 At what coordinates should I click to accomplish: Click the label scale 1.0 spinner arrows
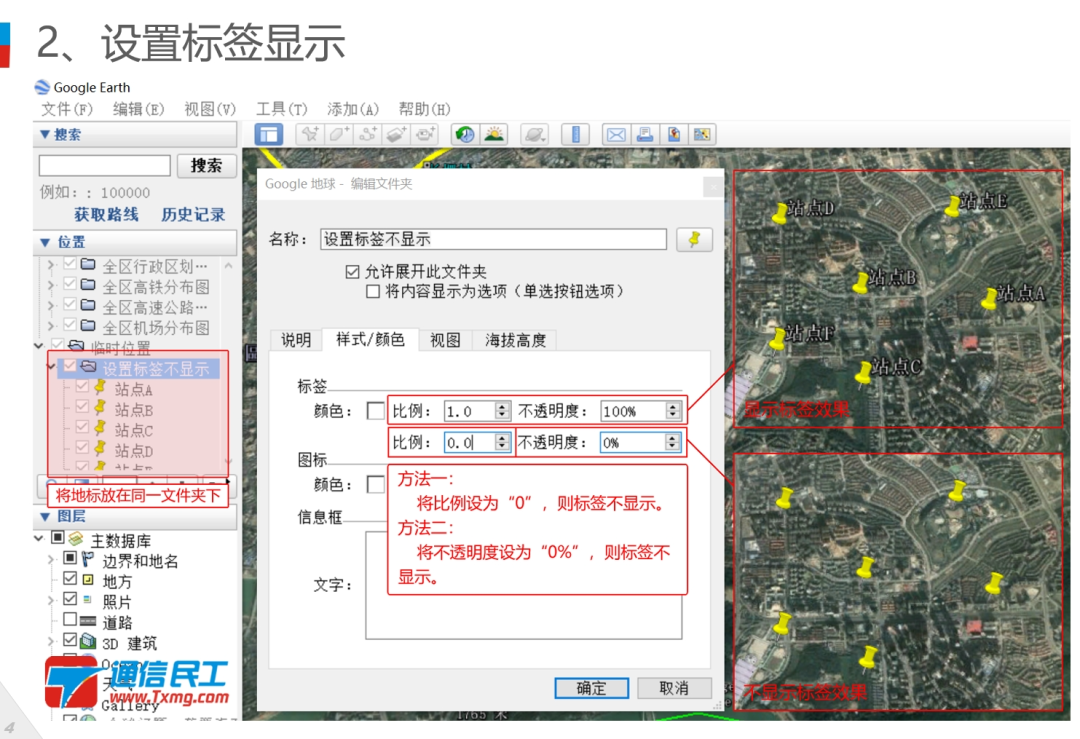tap(502, 411)
